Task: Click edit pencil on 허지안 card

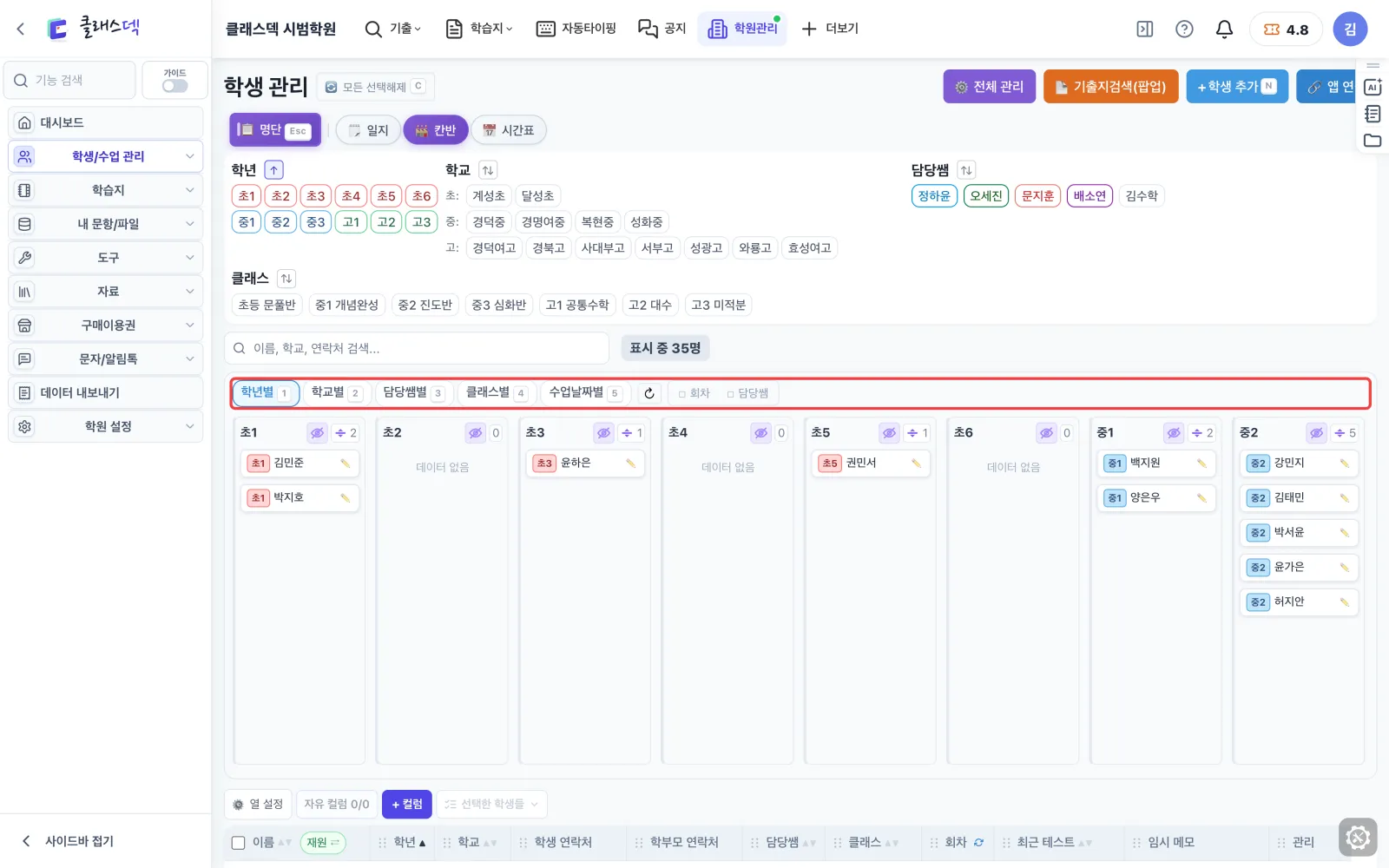Action: coord(1344,602)
